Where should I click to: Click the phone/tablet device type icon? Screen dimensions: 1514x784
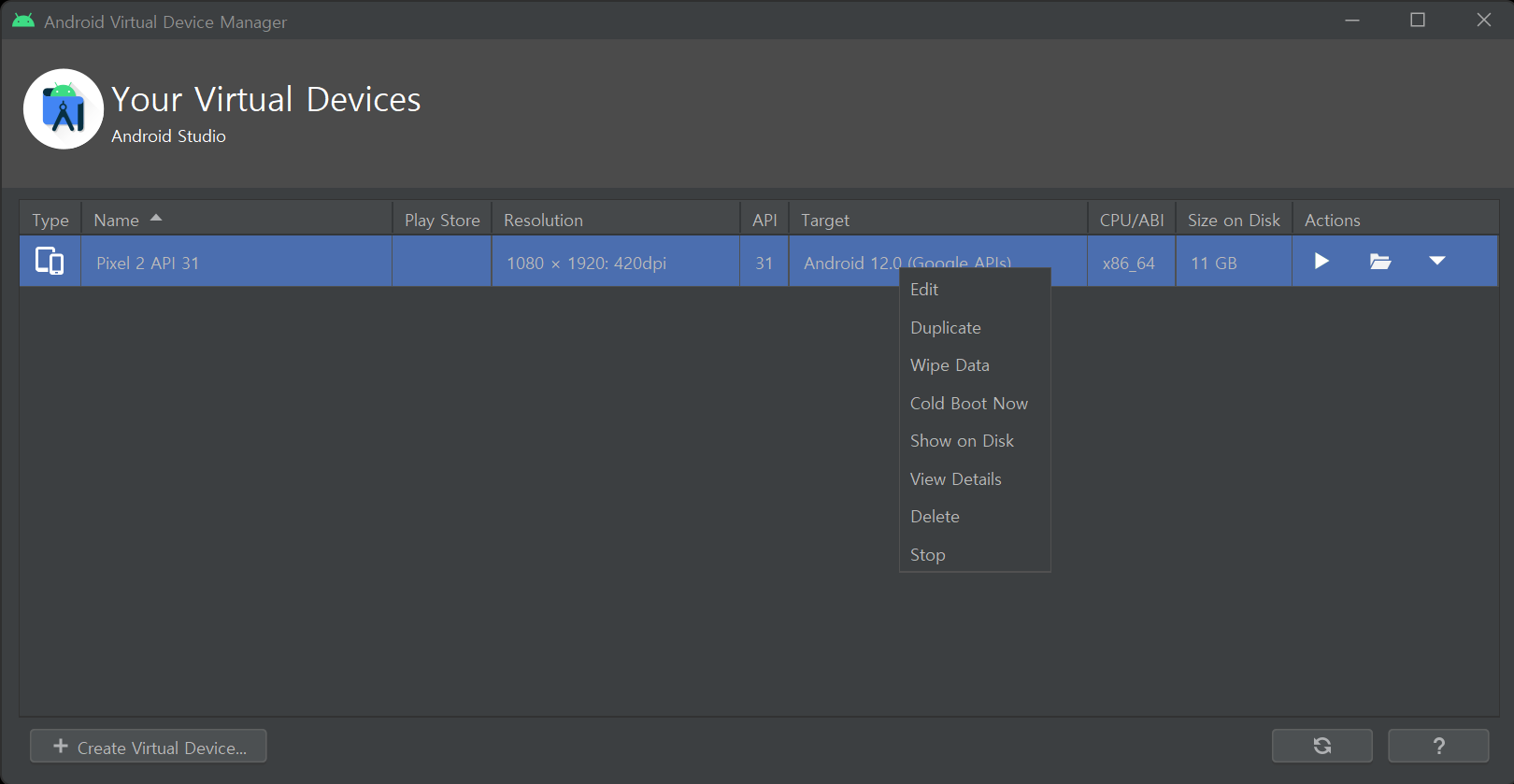point(50,261)
